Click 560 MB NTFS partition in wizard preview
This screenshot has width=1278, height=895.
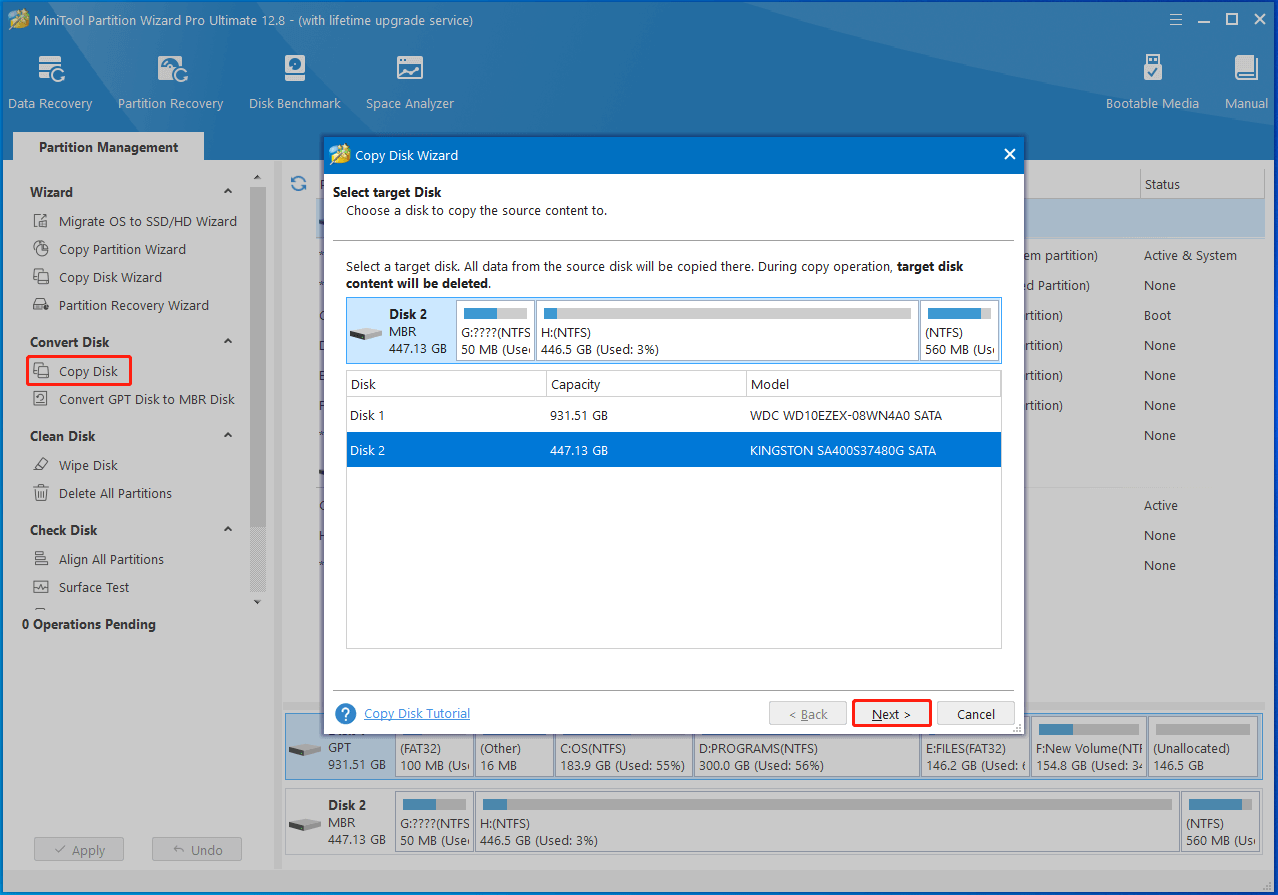(x=959, y=331)
